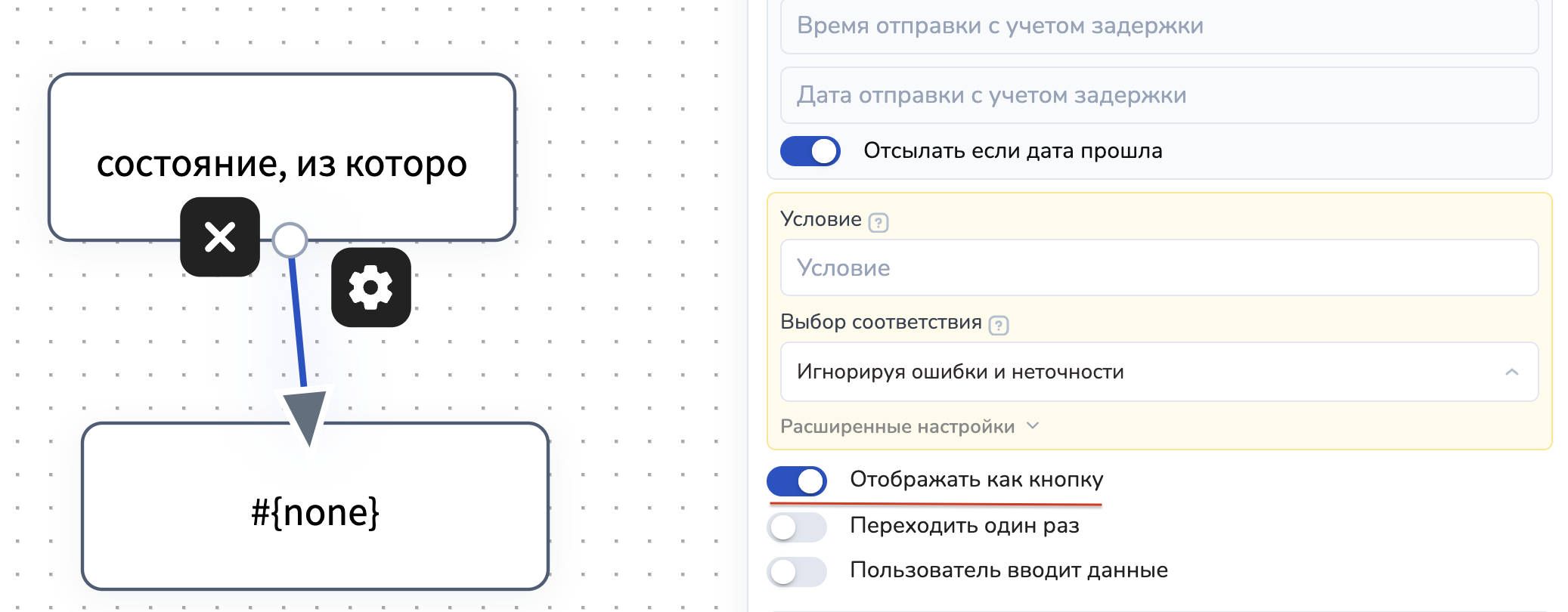Click the help icon next to Условие label

878,223
